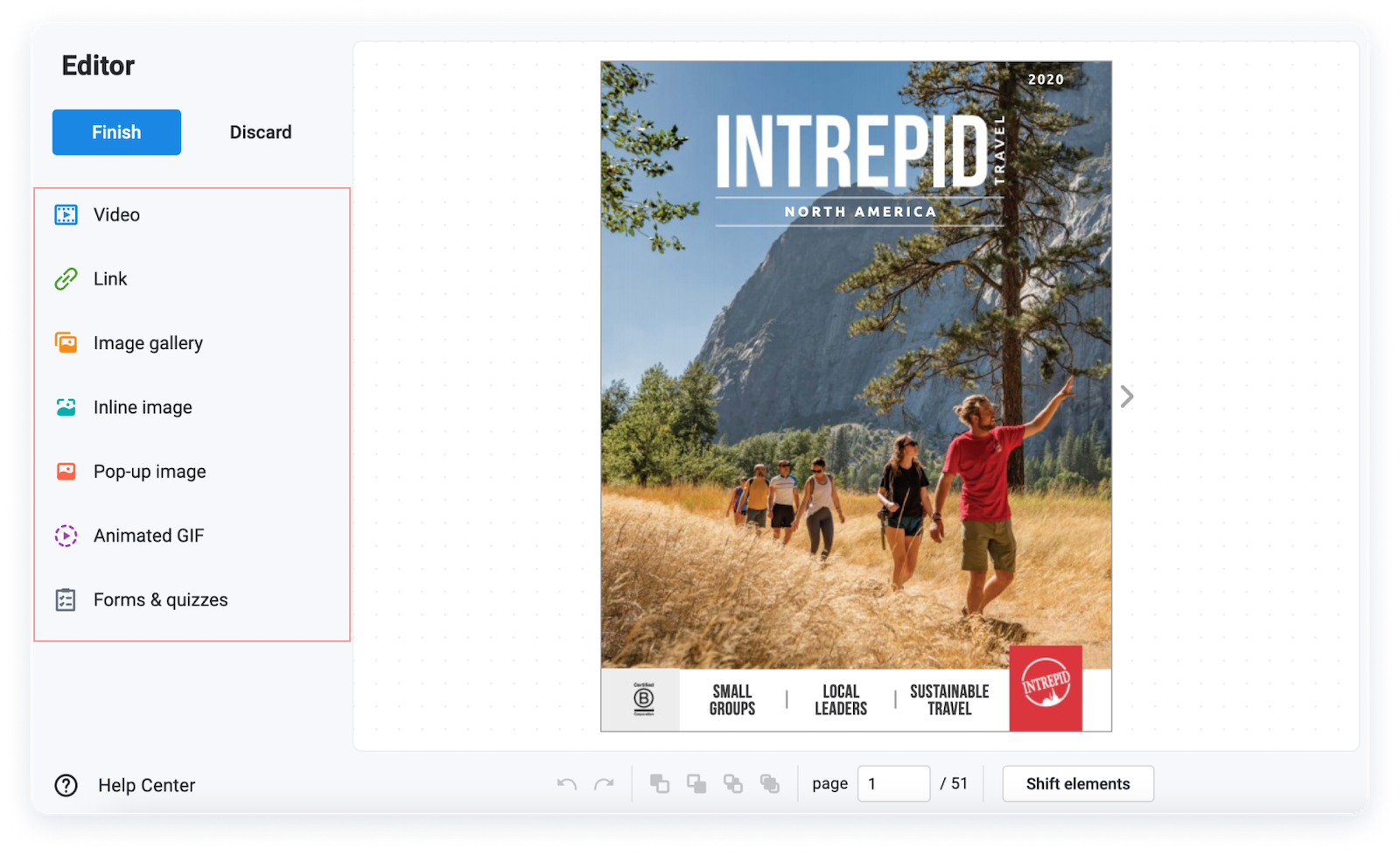Finish editing with the blue button
1400x855 pixels.
point(116,132)
